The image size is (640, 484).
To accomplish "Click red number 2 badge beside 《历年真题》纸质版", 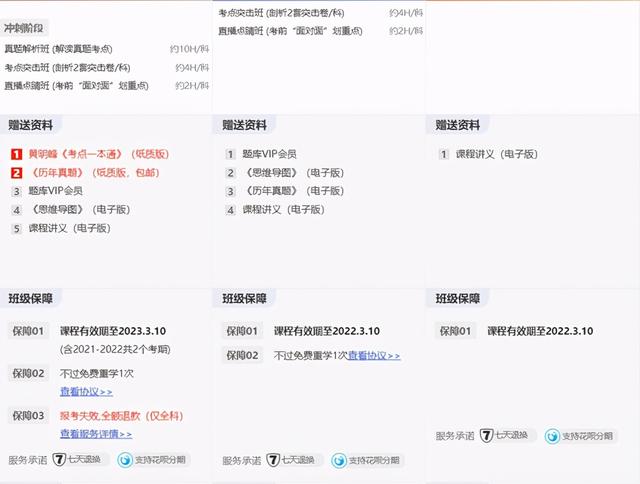I will tap(16, 173).
